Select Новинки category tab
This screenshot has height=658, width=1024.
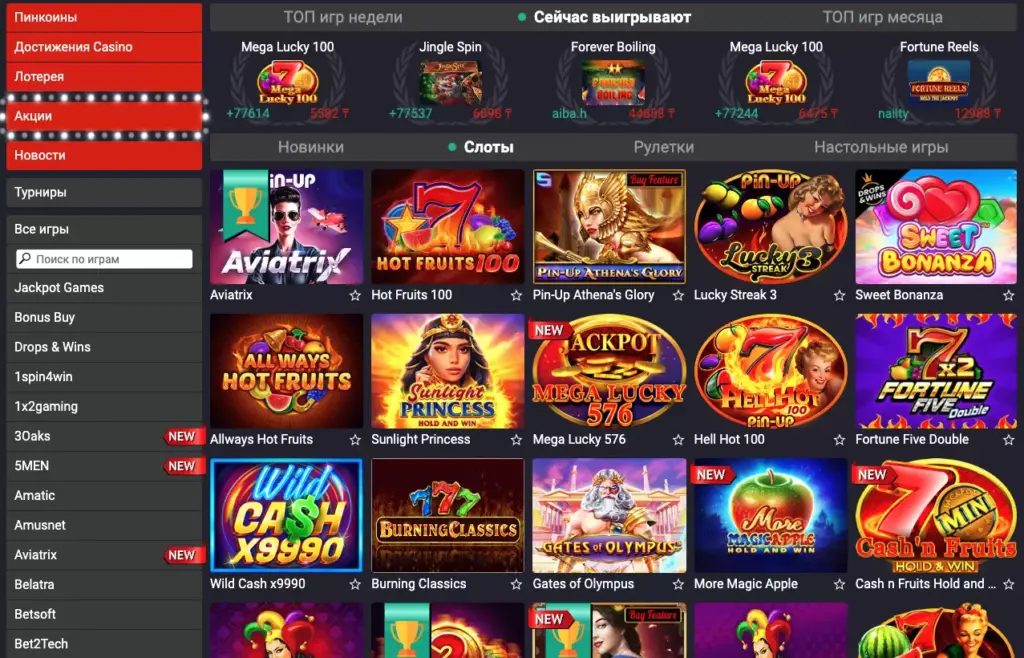click(x=311, y=148)
